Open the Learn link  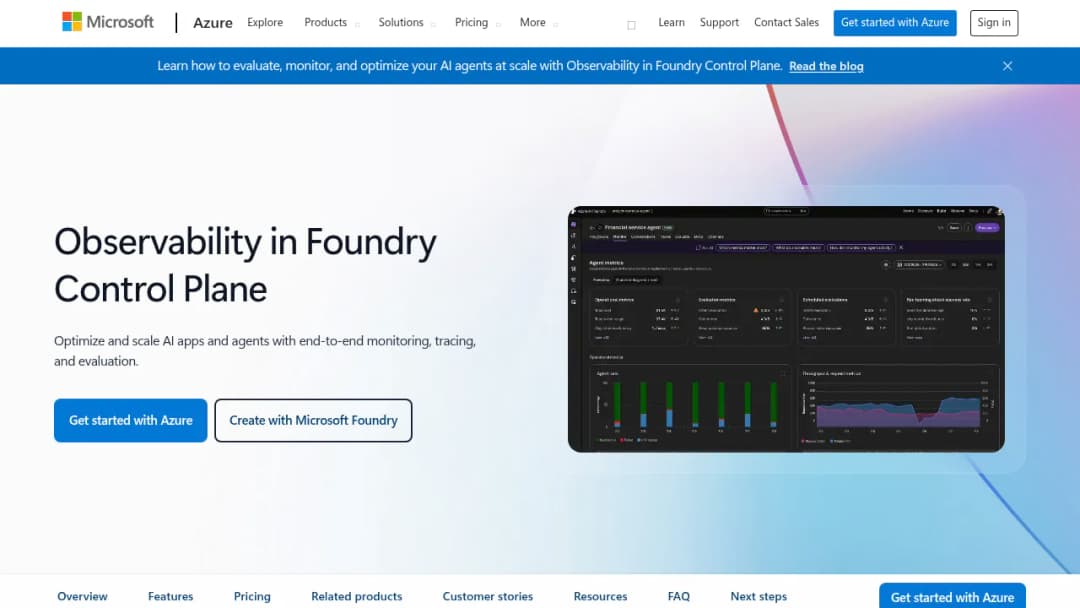pyautogui.click(x=672, y=22)
